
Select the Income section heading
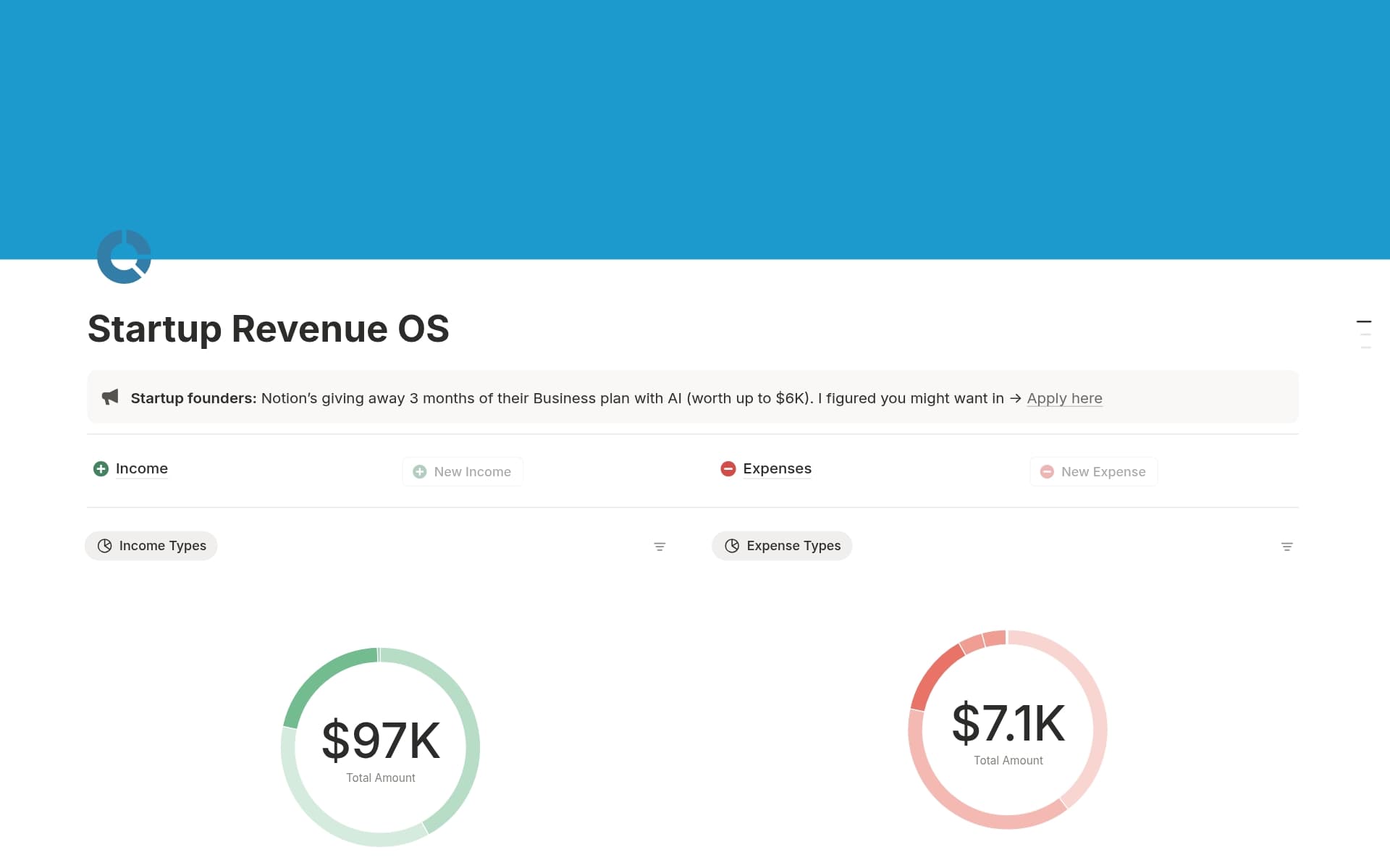pyautogui.click(x=142, y=468)
